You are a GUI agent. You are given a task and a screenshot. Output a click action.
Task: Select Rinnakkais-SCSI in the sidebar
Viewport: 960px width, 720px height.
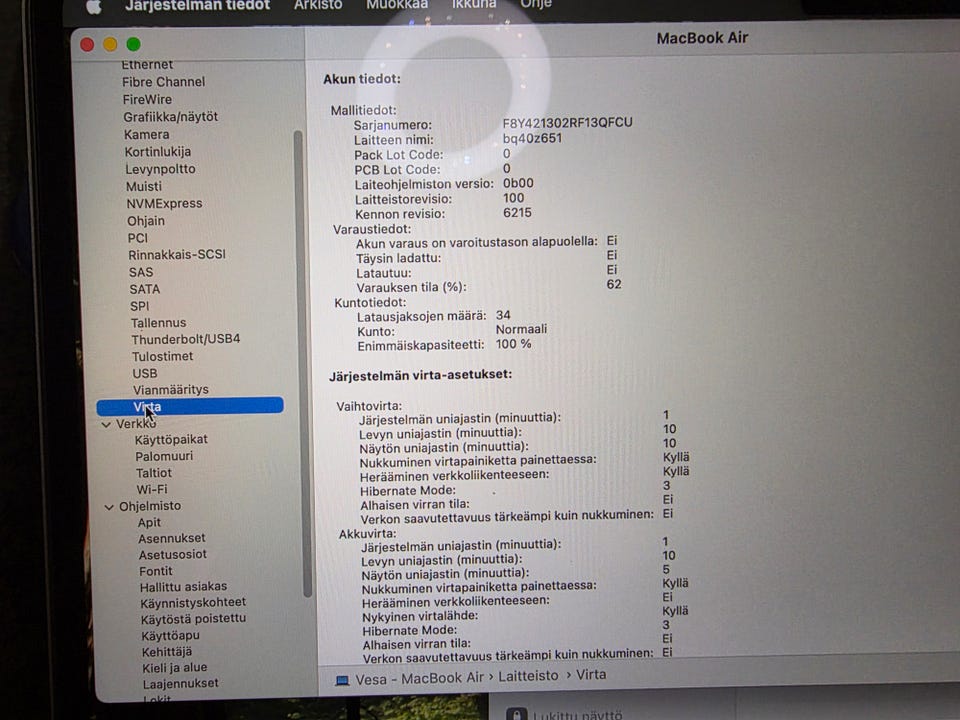177,255
